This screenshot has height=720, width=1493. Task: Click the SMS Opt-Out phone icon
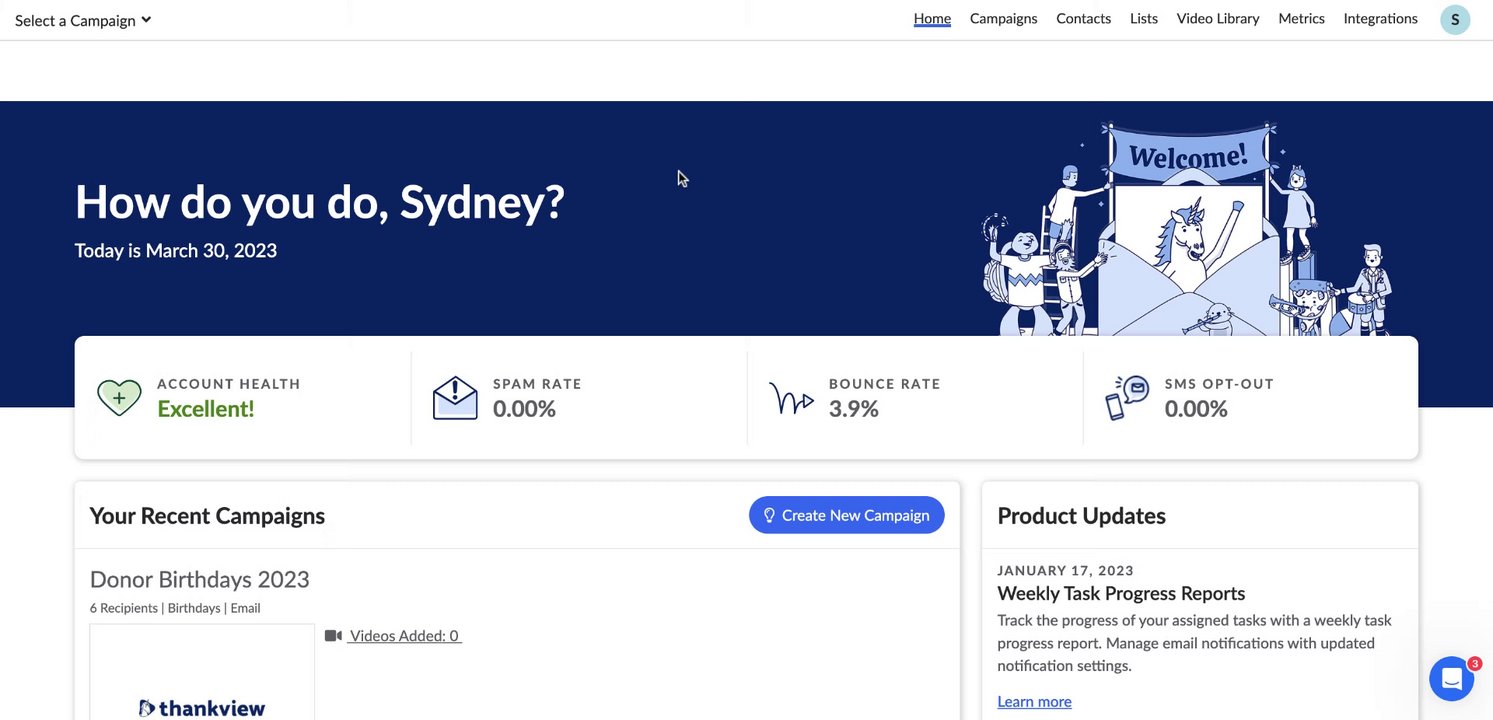coord(1127,398)
